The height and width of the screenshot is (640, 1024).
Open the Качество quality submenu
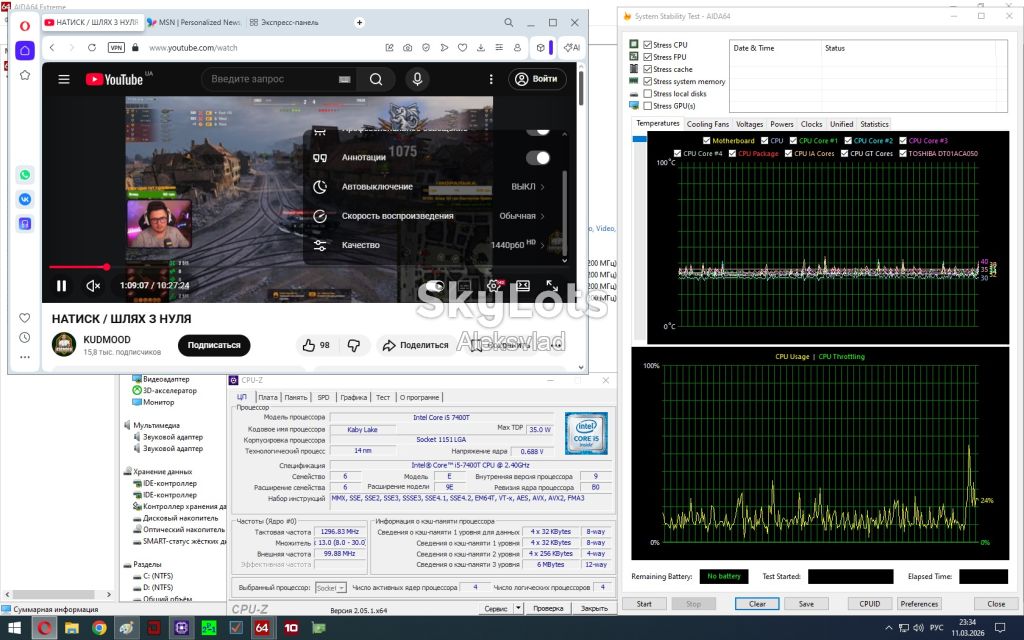(432, 245)
